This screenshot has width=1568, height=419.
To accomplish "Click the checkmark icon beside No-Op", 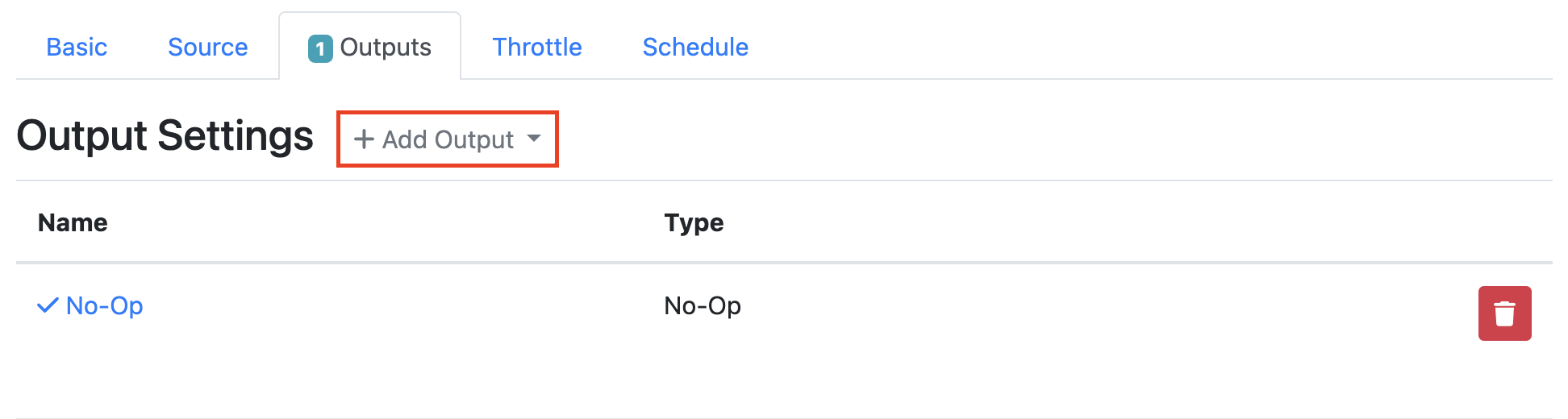I will 48,305.
